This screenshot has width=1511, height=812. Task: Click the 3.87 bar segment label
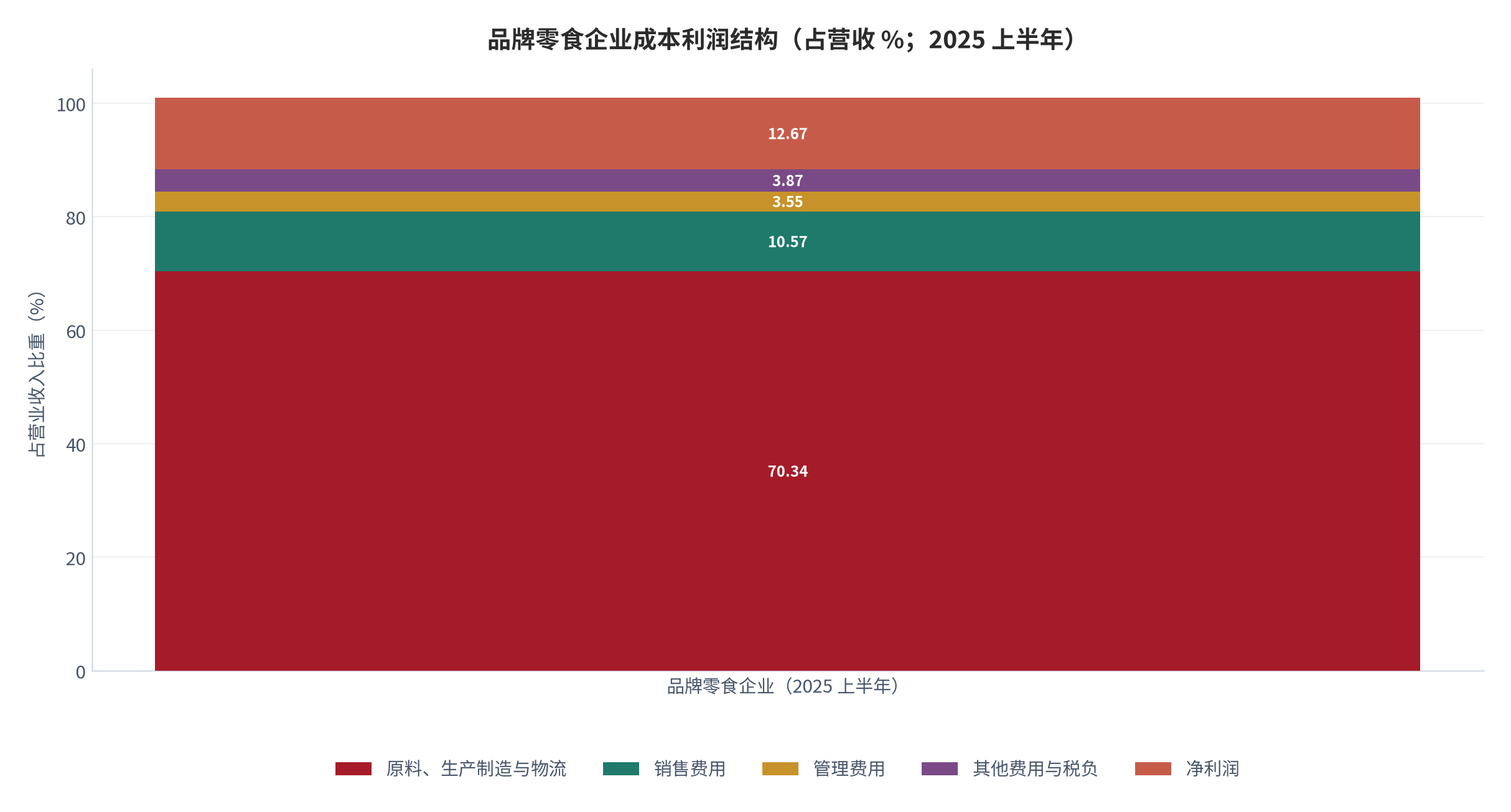click(788, 181)
